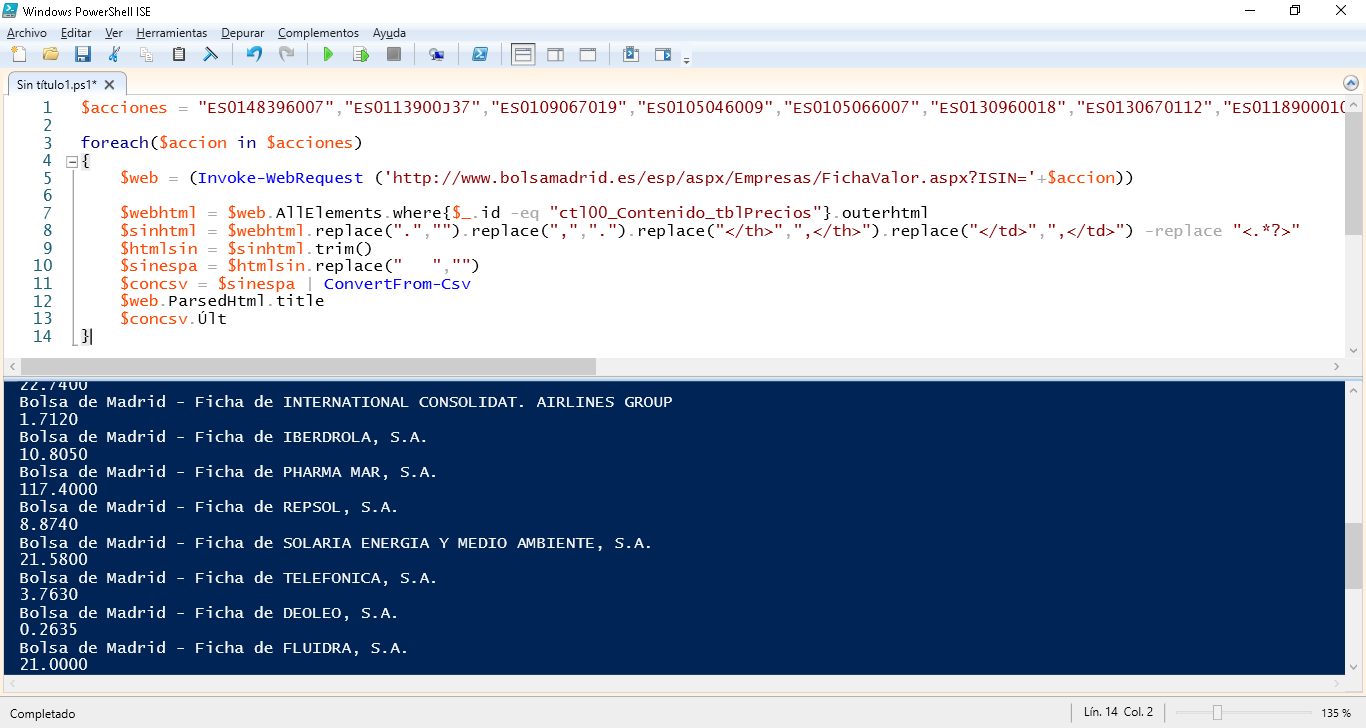The width and height of the screenshot is (1366, 728).
Task: Save the script with the floppy icon
Action: tap(82, 54)
